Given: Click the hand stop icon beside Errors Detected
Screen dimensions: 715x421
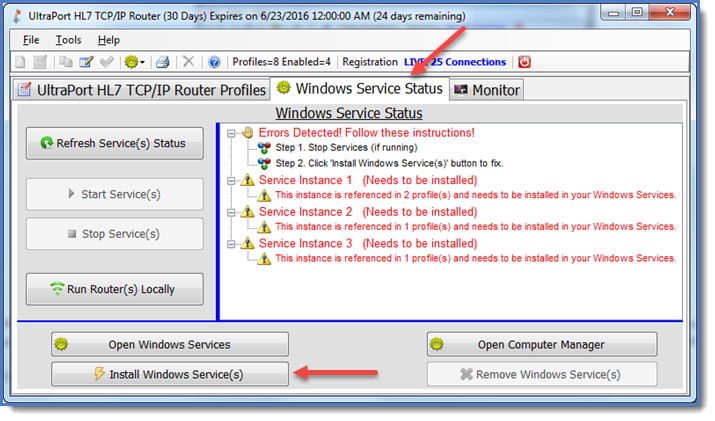Looking at the screenshot, I should tap(248, 132).
